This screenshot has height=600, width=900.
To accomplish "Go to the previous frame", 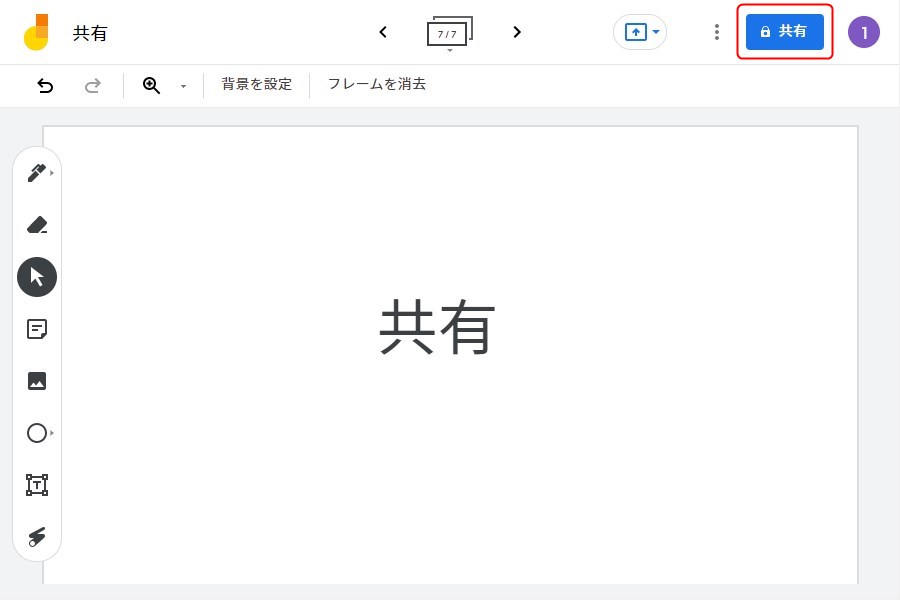I will click(x=383, y=32).
